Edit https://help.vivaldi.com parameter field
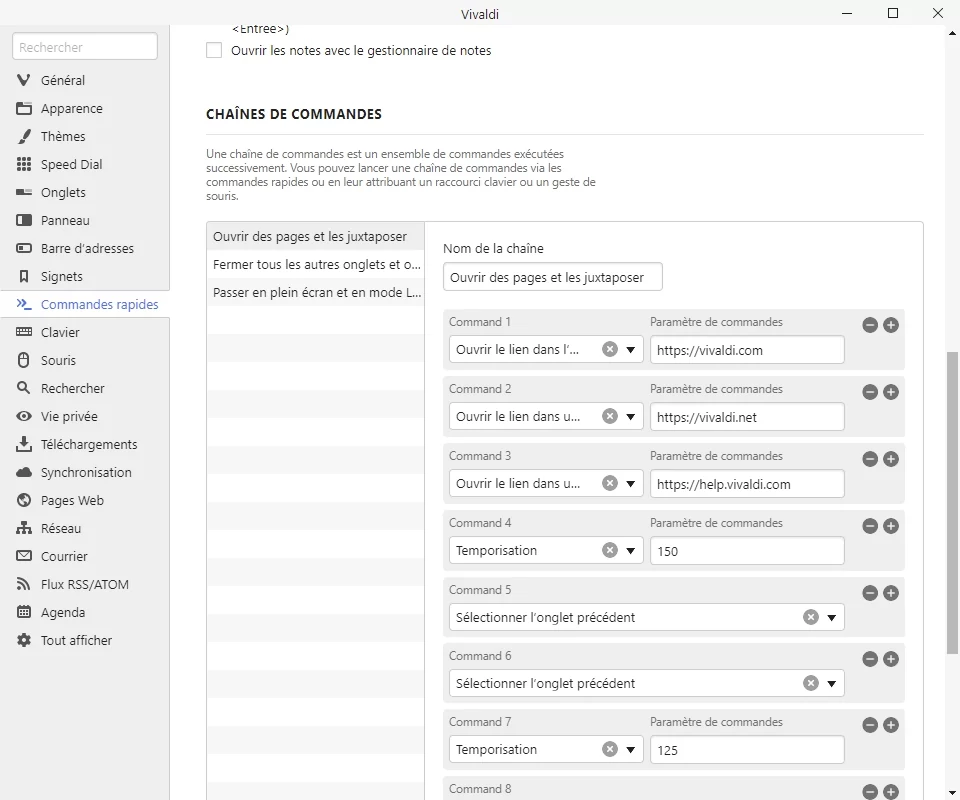The image size is (960, 800). [x=747, y=484]
